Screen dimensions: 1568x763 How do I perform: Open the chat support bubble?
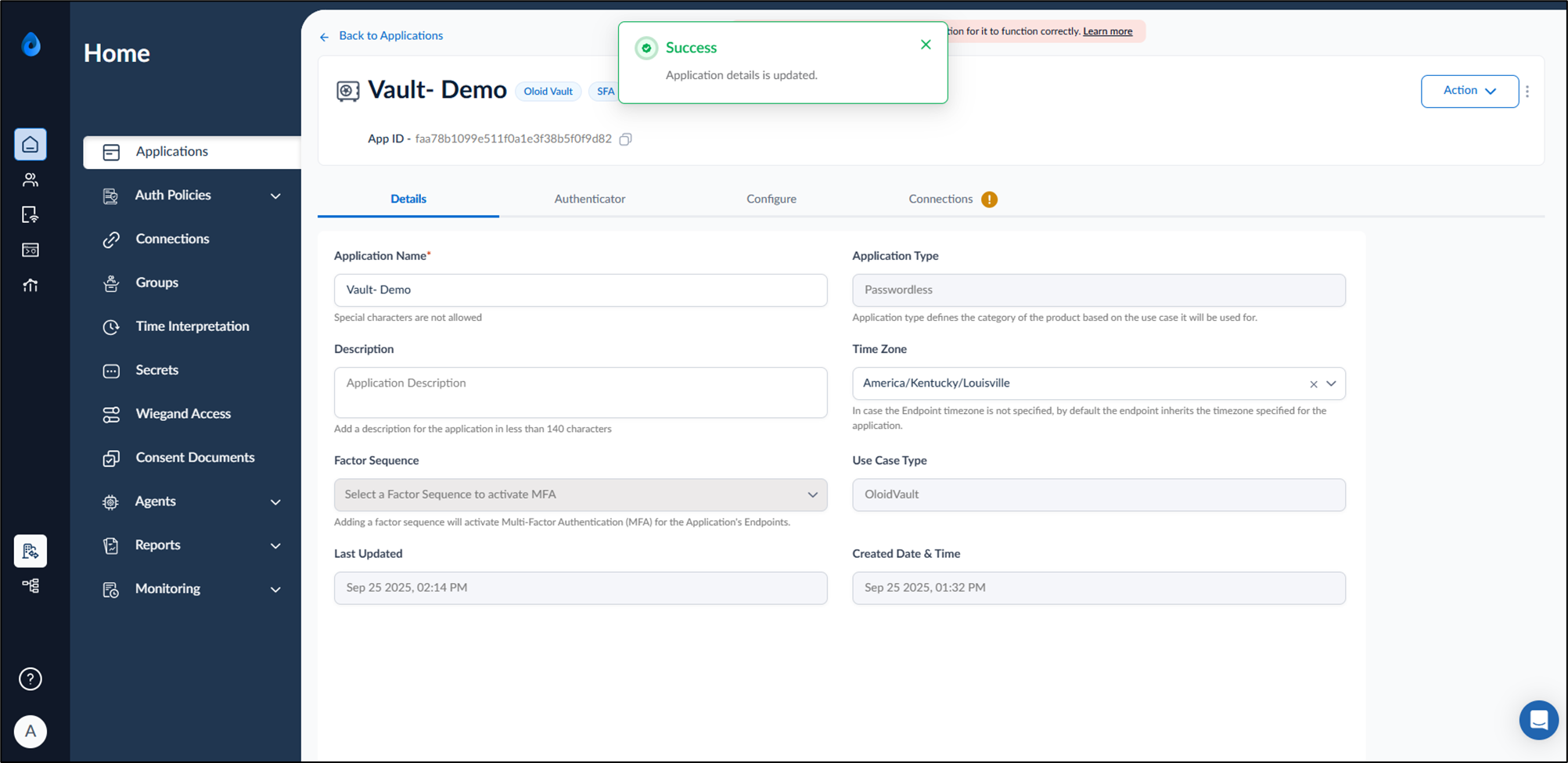[1538, 720]
